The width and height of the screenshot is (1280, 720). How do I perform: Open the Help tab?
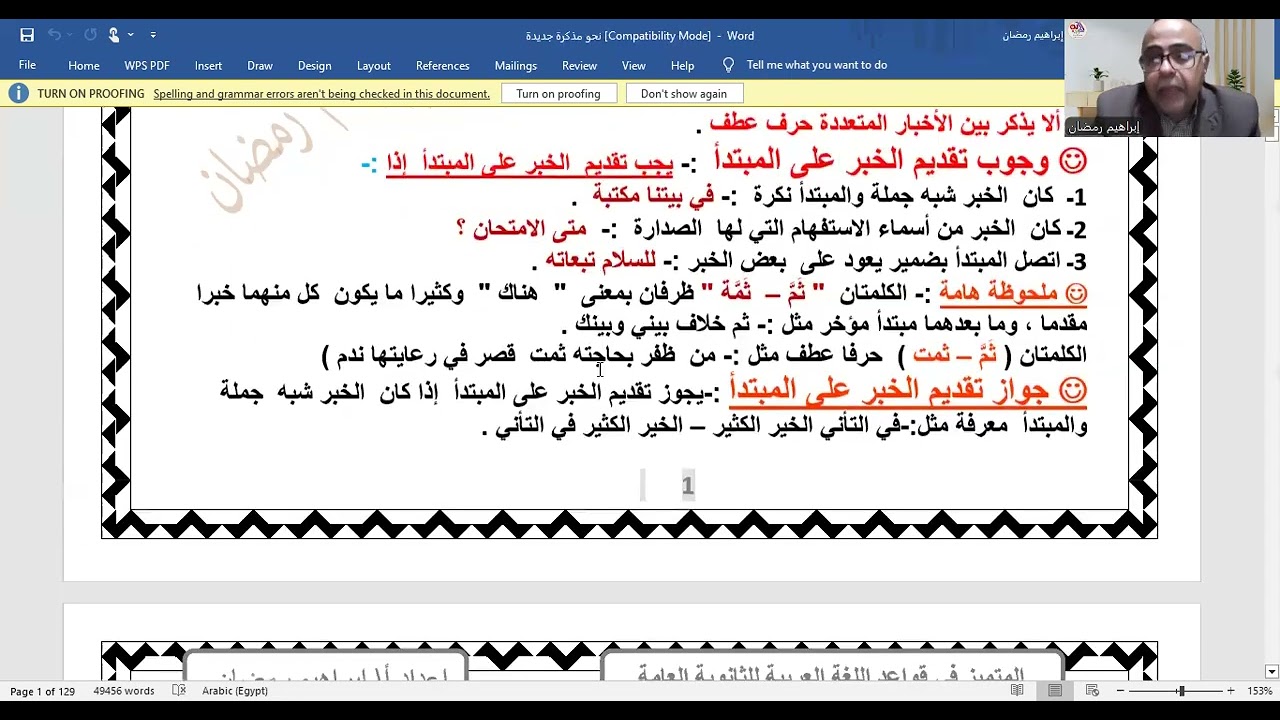click(x=682, y=65)
